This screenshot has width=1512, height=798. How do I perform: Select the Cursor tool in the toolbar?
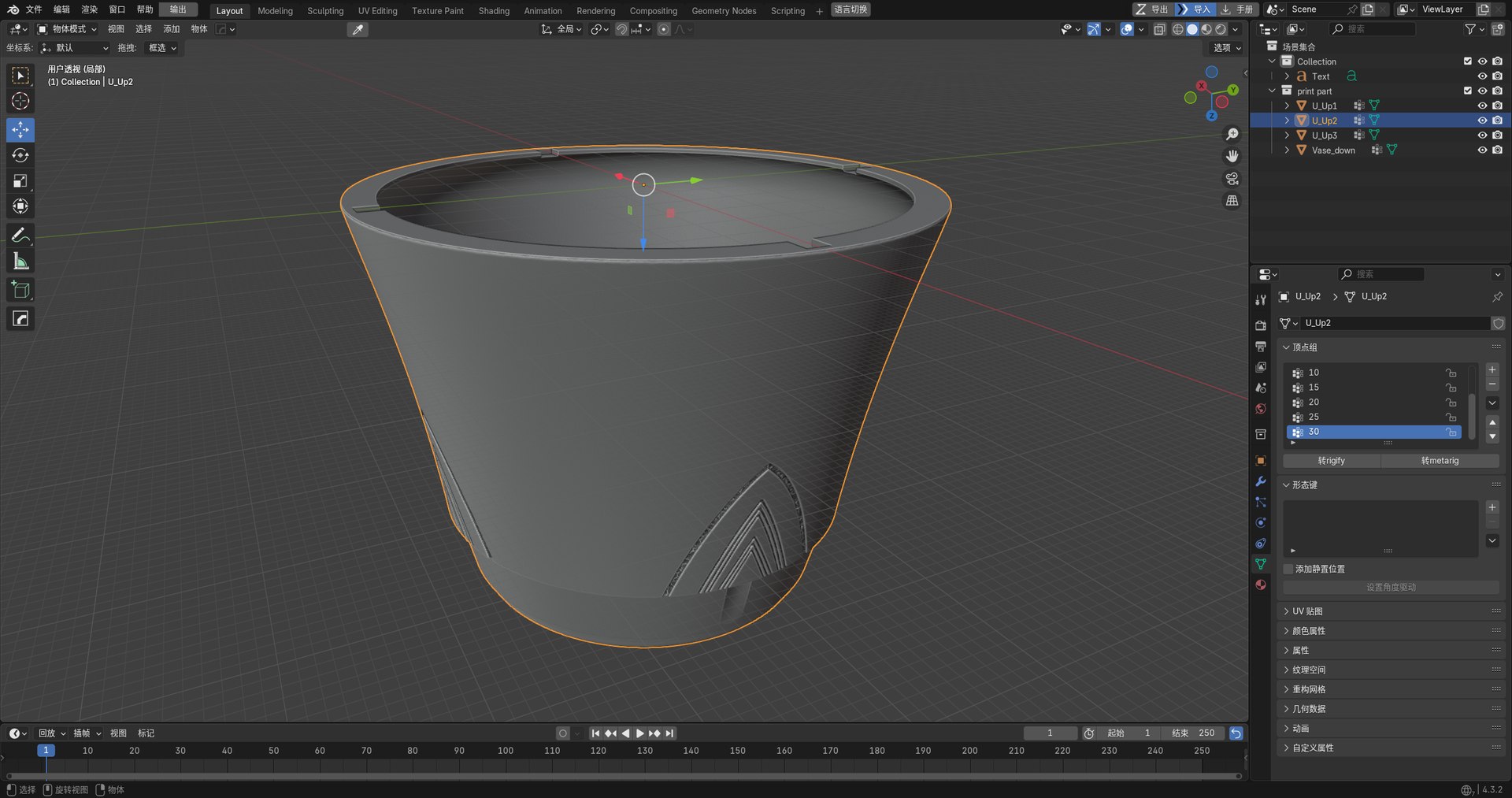[x=20, y=101]
